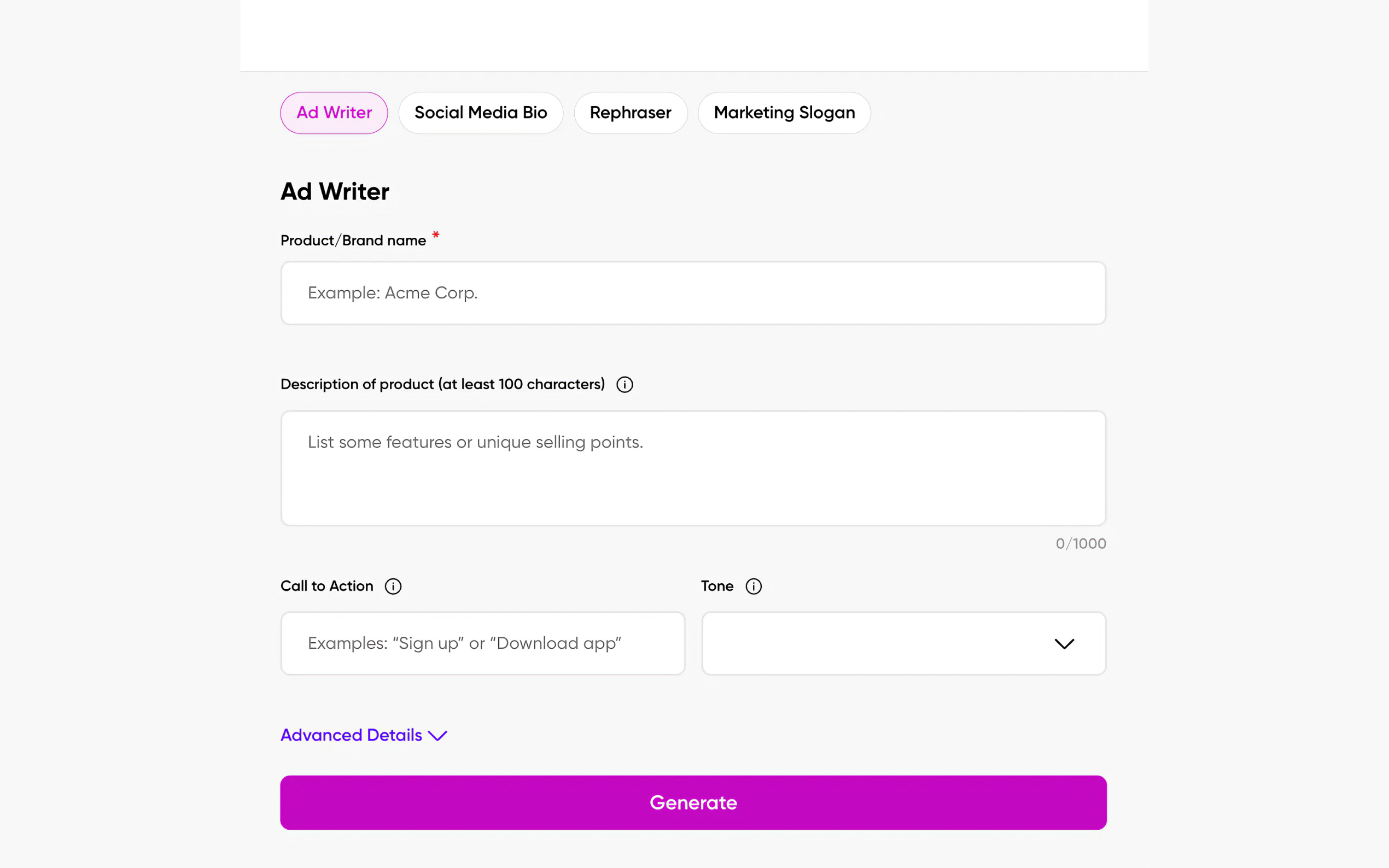
Task: Click the chevron on the Tone selector
Action: (1064, 643)
